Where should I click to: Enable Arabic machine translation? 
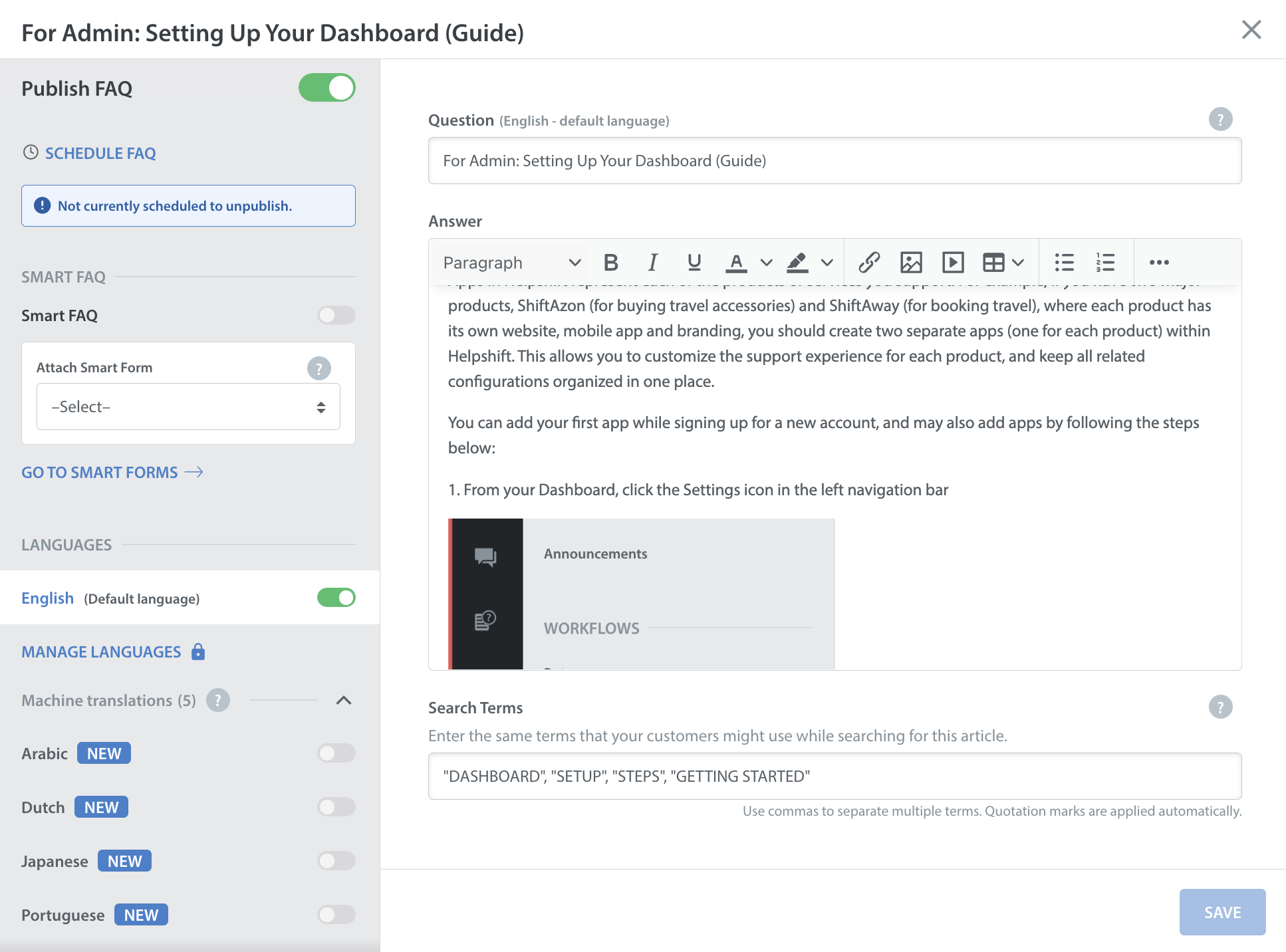[336, 753]
